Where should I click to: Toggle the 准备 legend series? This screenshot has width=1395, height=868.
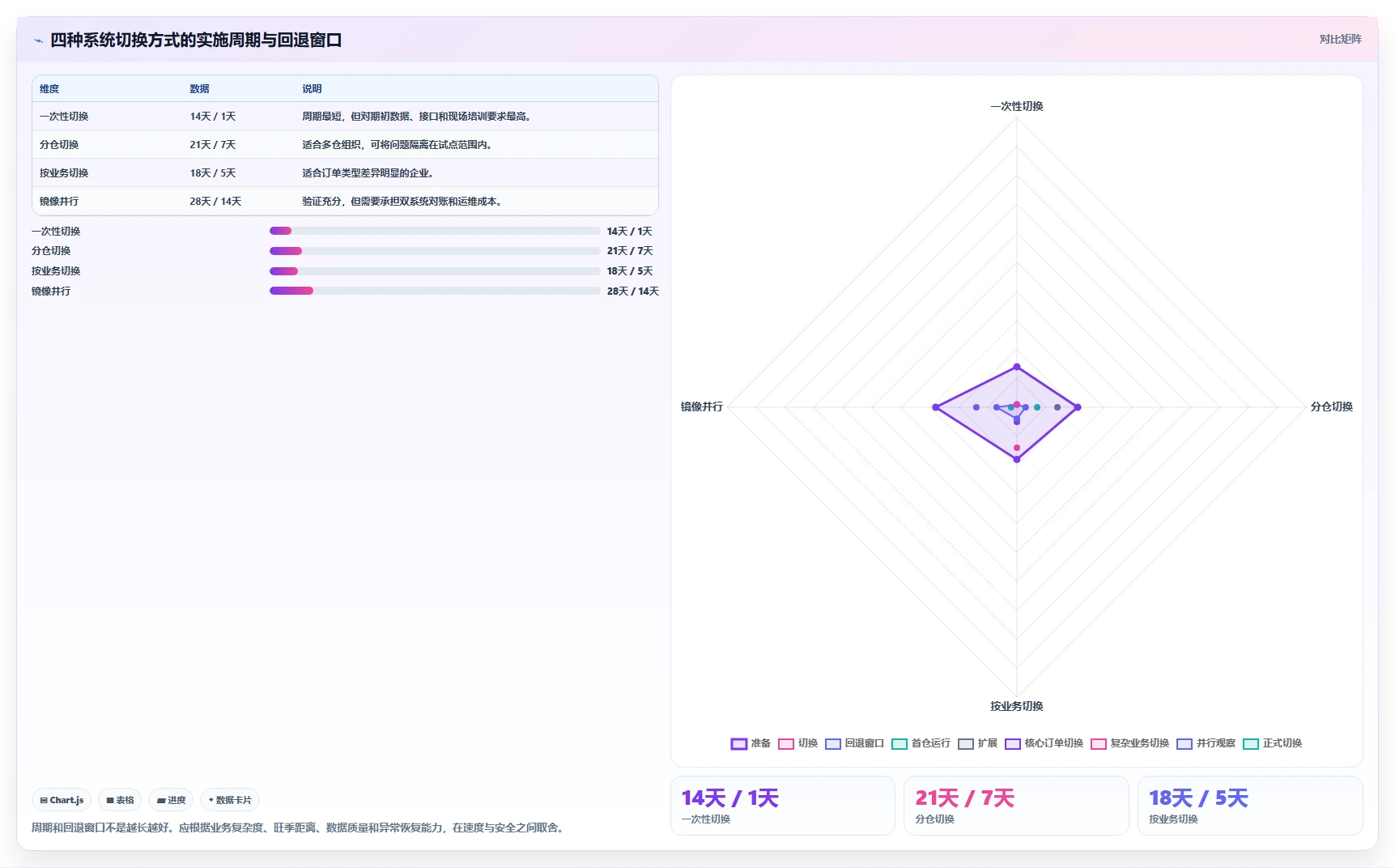(751, 743)
